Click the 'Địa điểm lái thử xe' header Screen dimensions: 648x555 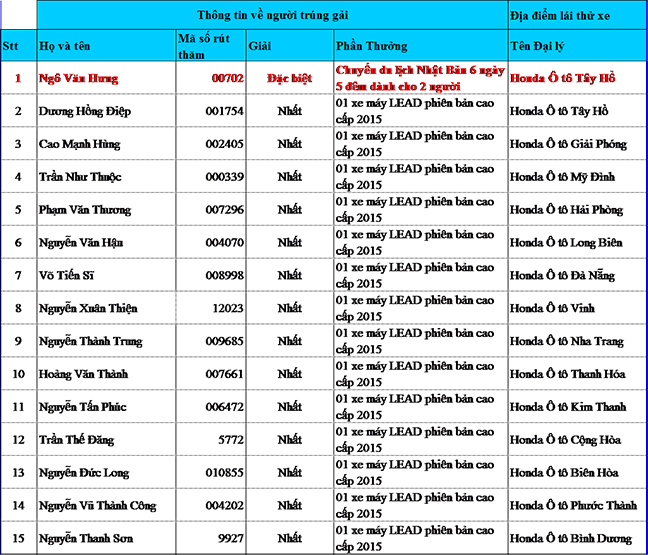click(x=578, y=15)
